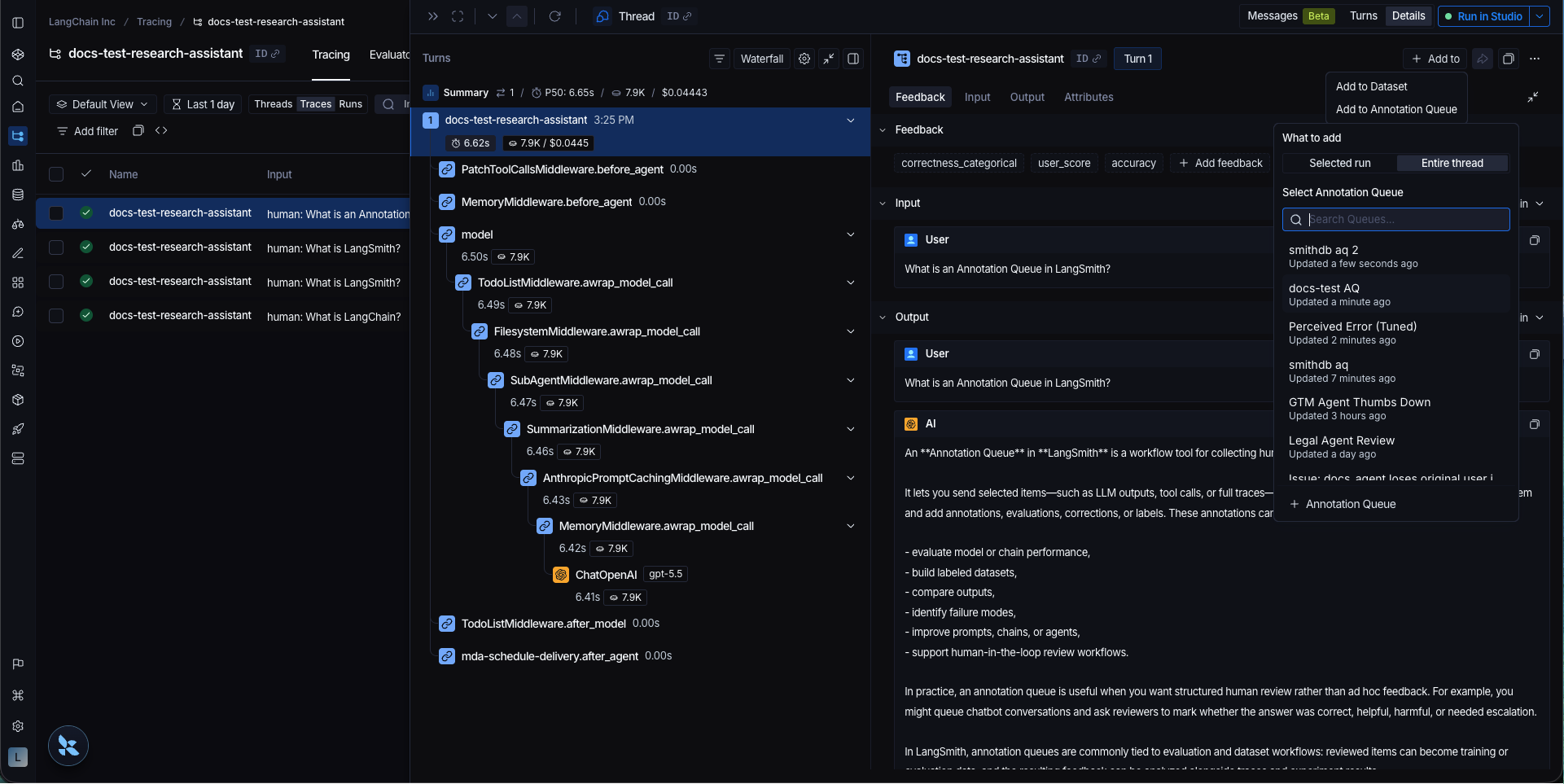Viewport: 1564px width, 784px height.
Task: Go to previous trace with up arrow
Action: tap(517, 16)
